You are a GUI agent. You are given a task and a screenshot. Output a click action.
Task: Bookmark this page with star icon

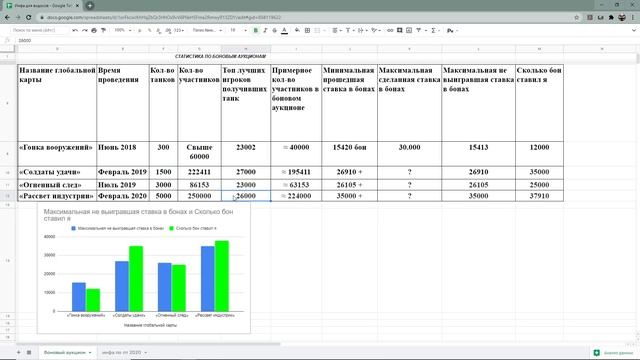576,17
